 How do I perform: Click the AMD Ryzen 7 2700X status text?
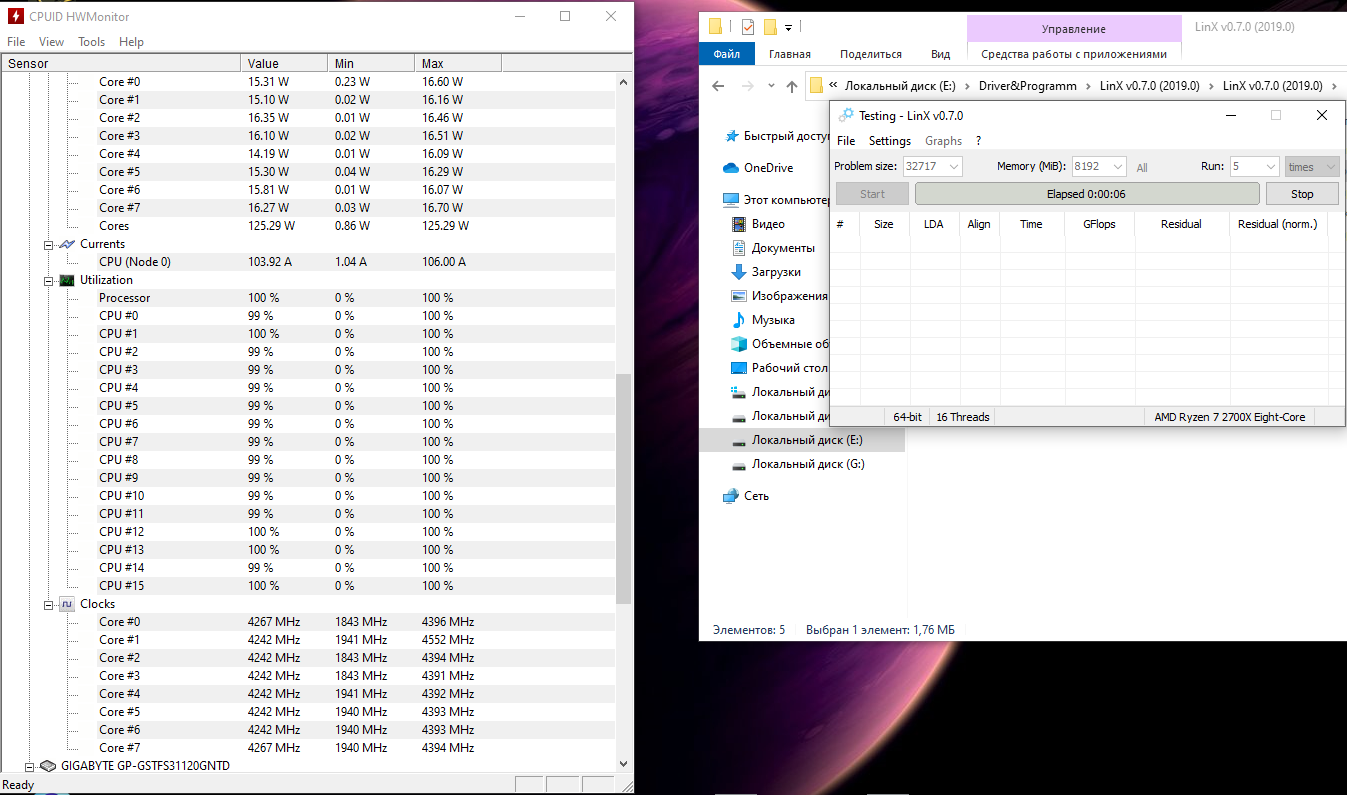[x=1230, y=417]
